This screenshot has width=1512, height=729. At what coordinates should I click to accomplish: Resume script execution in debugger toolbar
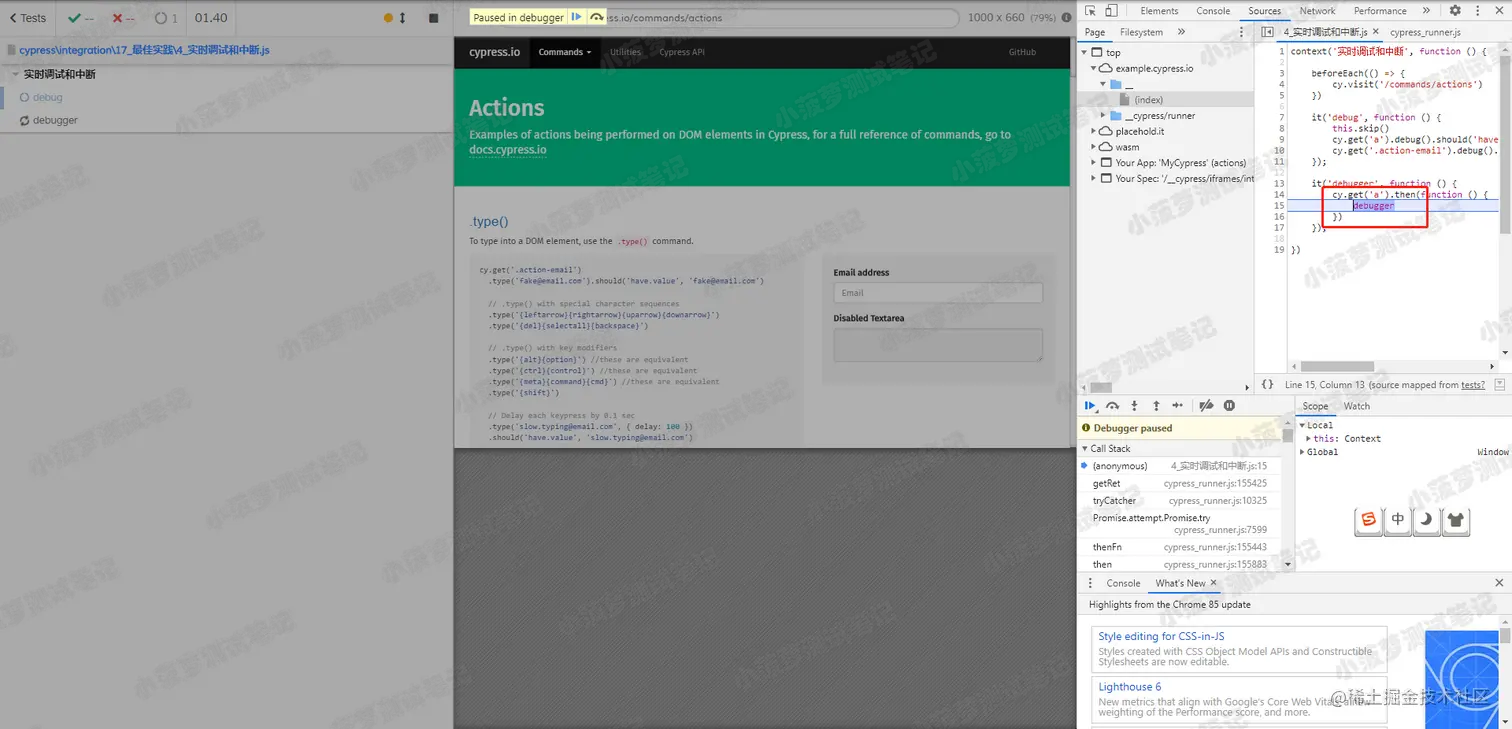(1090, 406)
